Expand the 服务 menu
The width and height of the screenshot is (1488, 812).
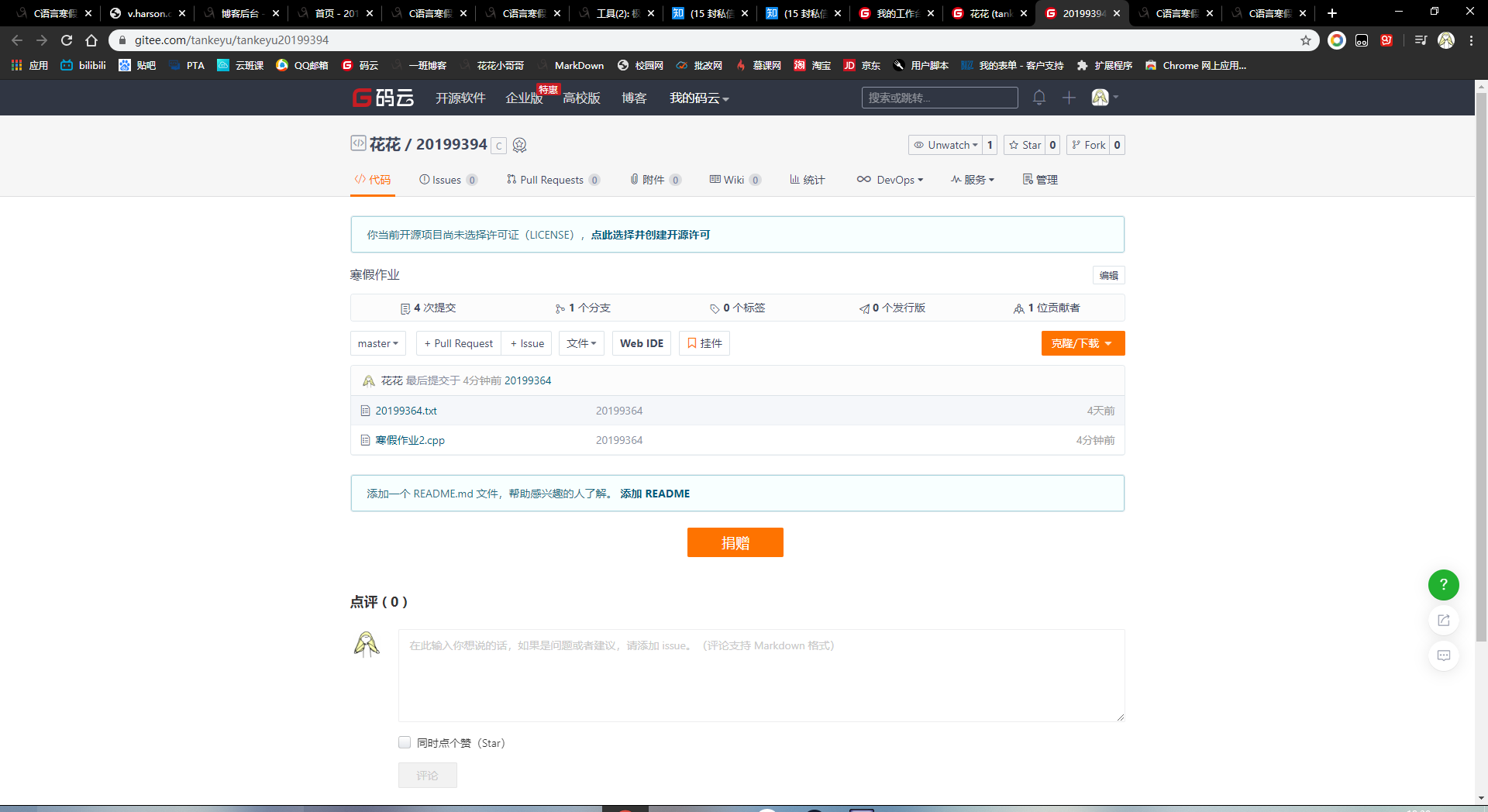(x=972, y=180)
